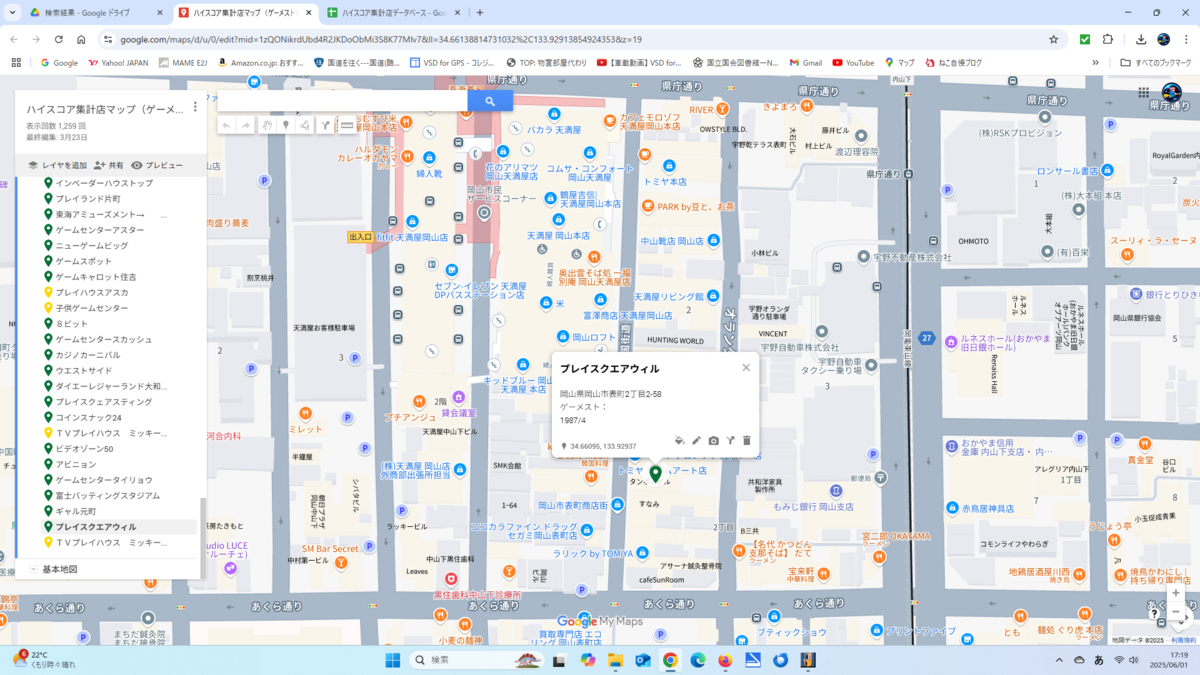Viewport: 1200px width, 675px height.
Task: Switch to the 検索結果 Google ドライブ tab
Action: tap(95, 13)
